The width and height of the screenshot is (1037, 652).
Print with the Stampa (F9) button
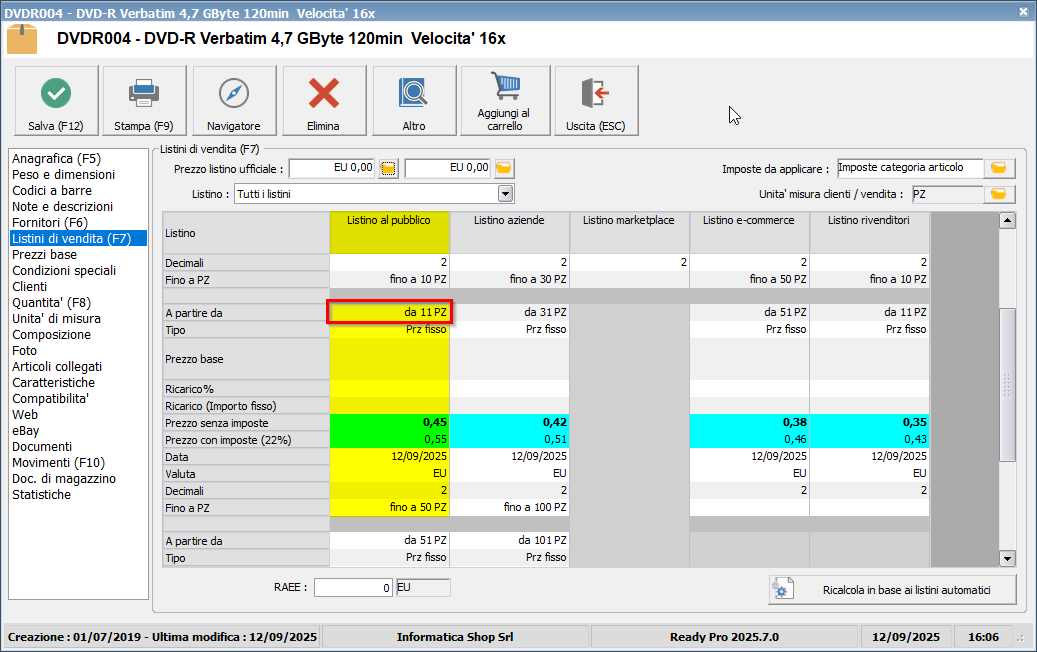click(144, 101)
